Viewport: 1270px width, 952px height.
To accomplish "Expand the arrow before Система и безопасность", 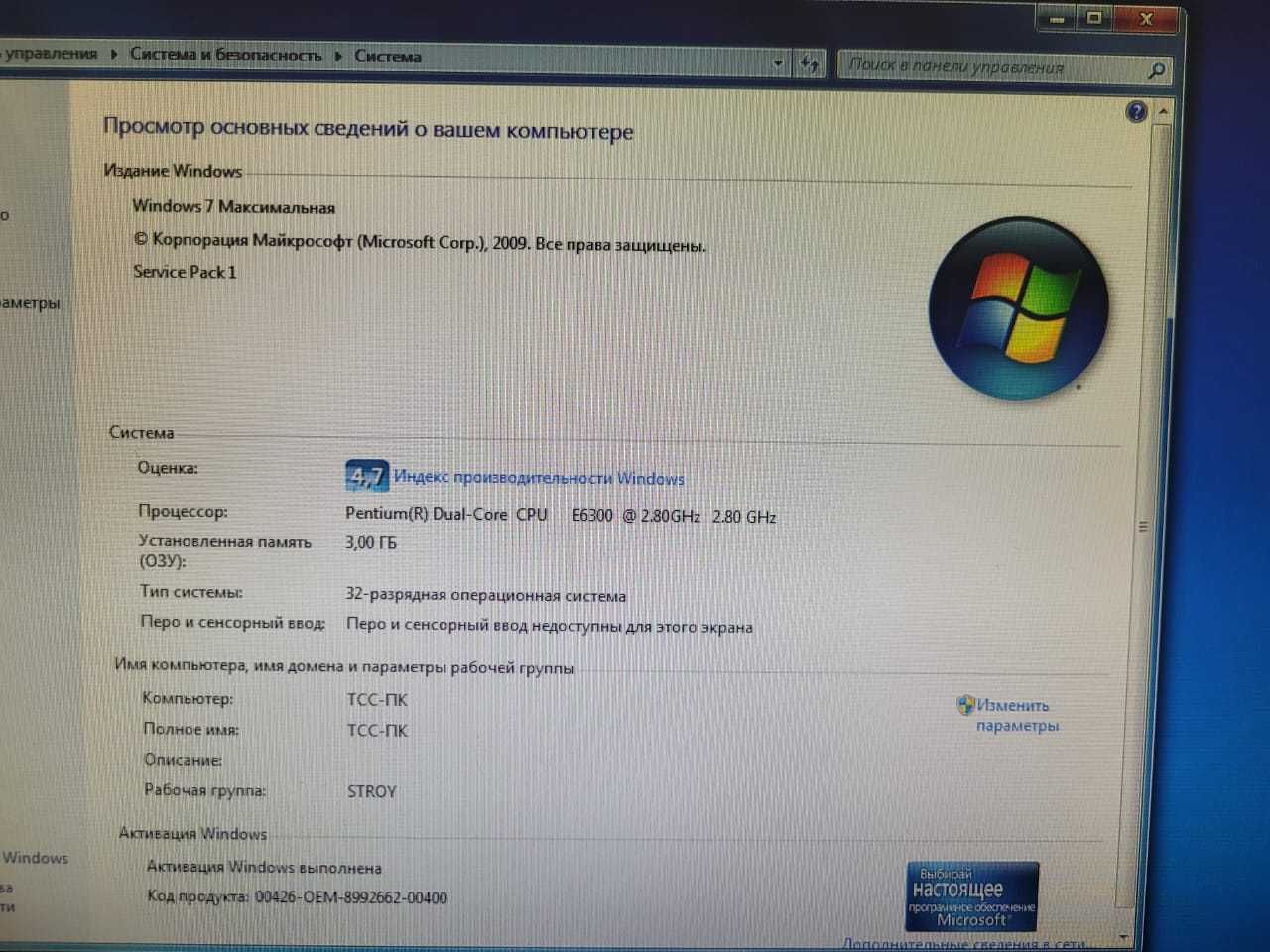I will (114, 54).
